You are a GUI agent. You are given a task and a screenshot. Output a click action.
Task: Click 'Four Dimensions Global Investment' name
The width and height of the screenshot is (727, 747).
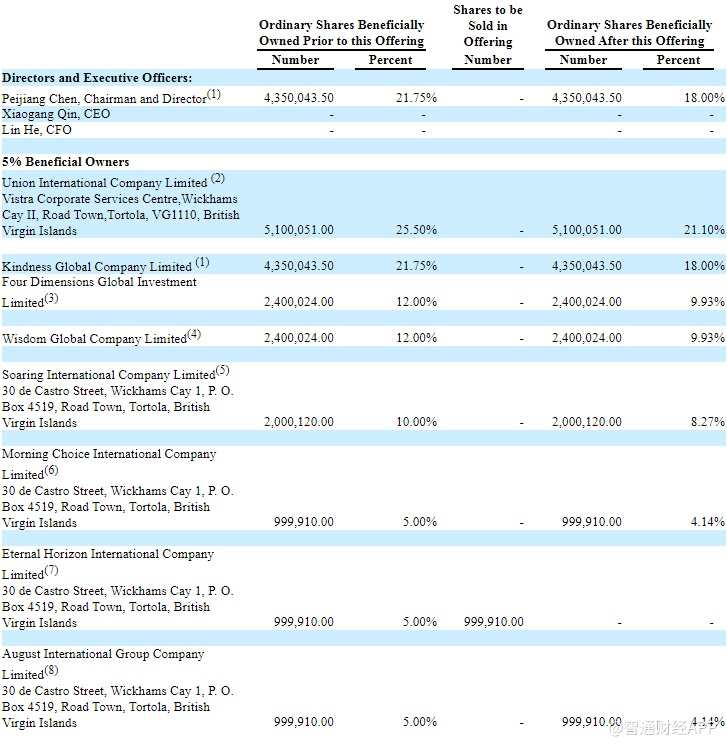[99, 282]
